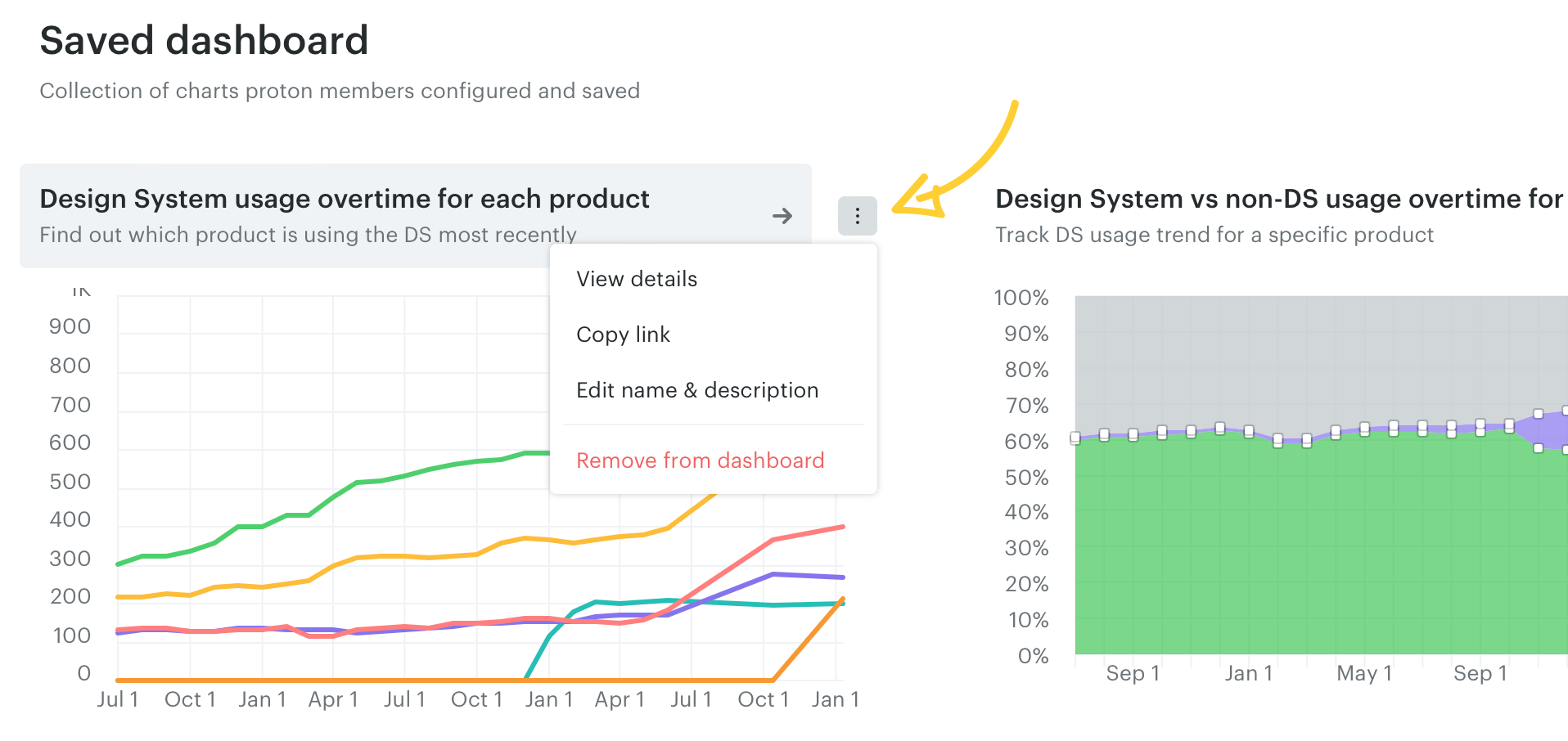Pick Edit name & description option
The width and height of the screenshot is (1568, 741).
point(696,390)
